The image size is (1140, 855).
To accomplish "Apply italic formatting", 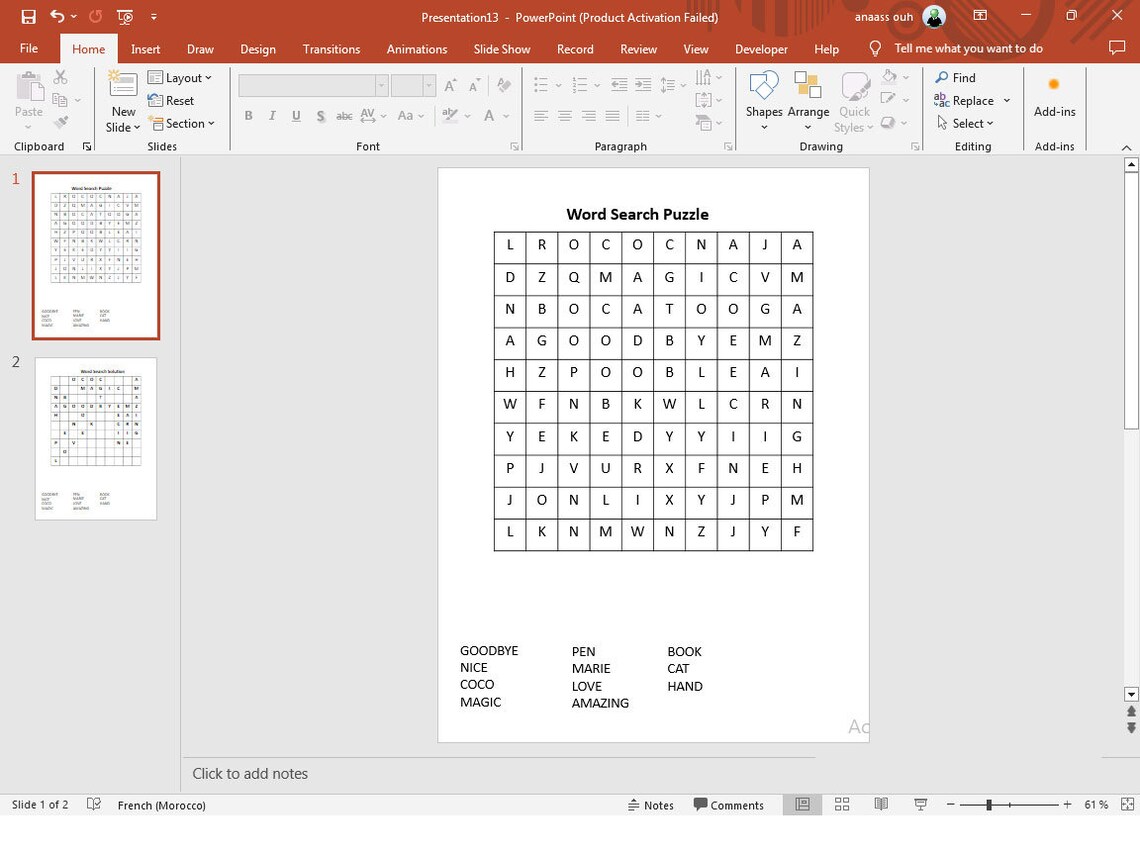I will [x=271, y=115].
